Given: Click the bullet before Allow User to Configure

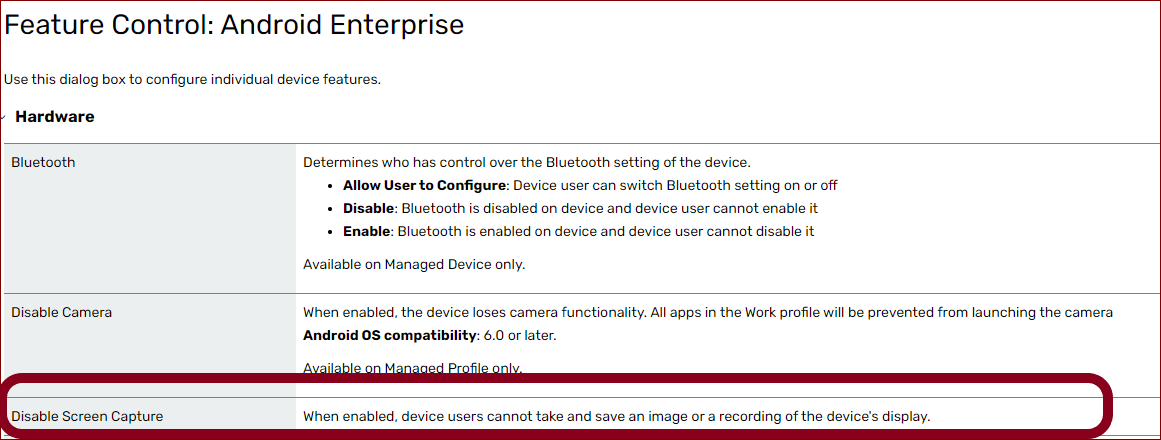Looking at the screenshot, I should [331, 186].
